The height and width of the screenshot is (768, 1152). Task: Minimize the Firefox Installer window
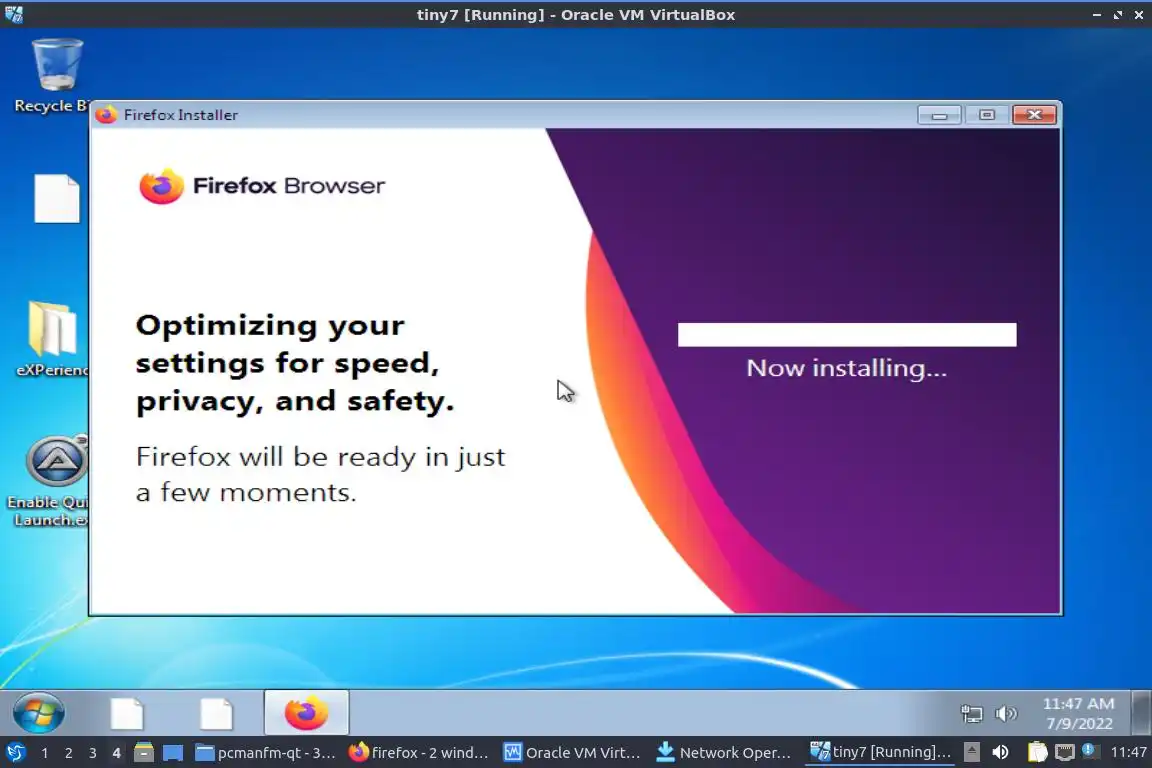coord(939,115)
